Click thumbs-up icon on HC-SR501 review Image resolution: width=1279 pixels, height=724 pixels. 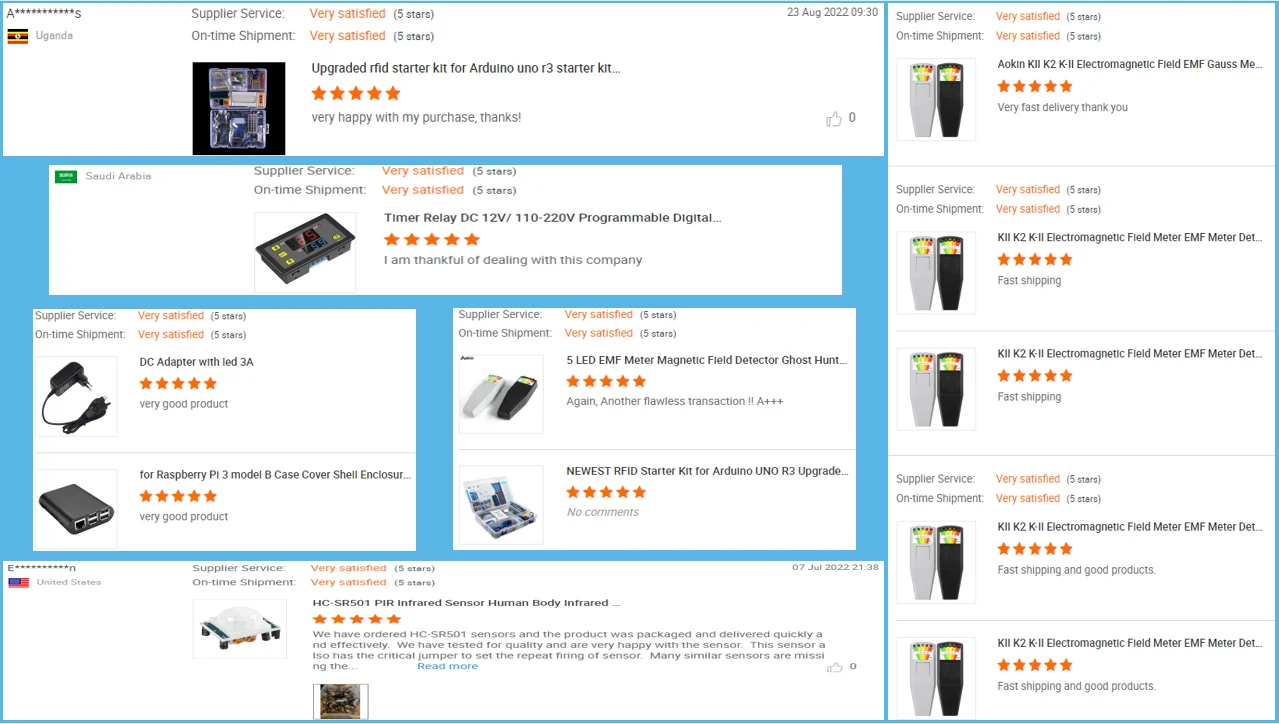click(x=835, y=667)
